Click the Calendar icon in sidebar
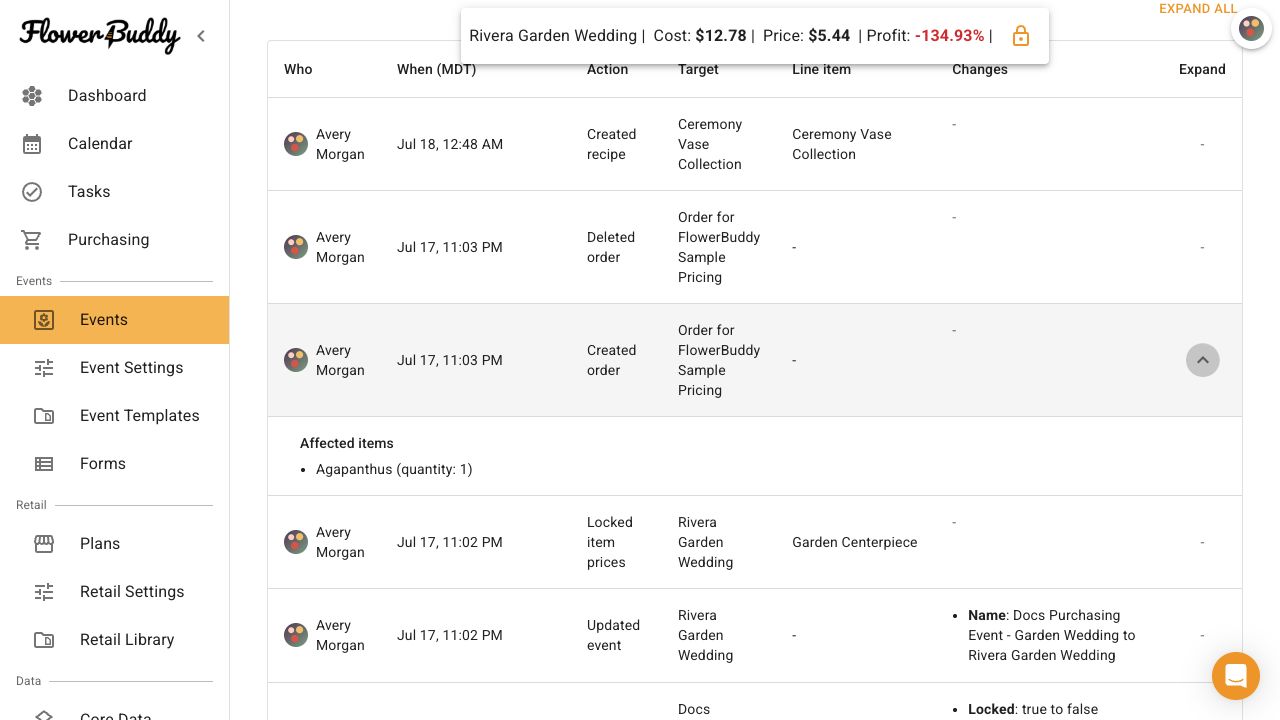 (32, 144)
